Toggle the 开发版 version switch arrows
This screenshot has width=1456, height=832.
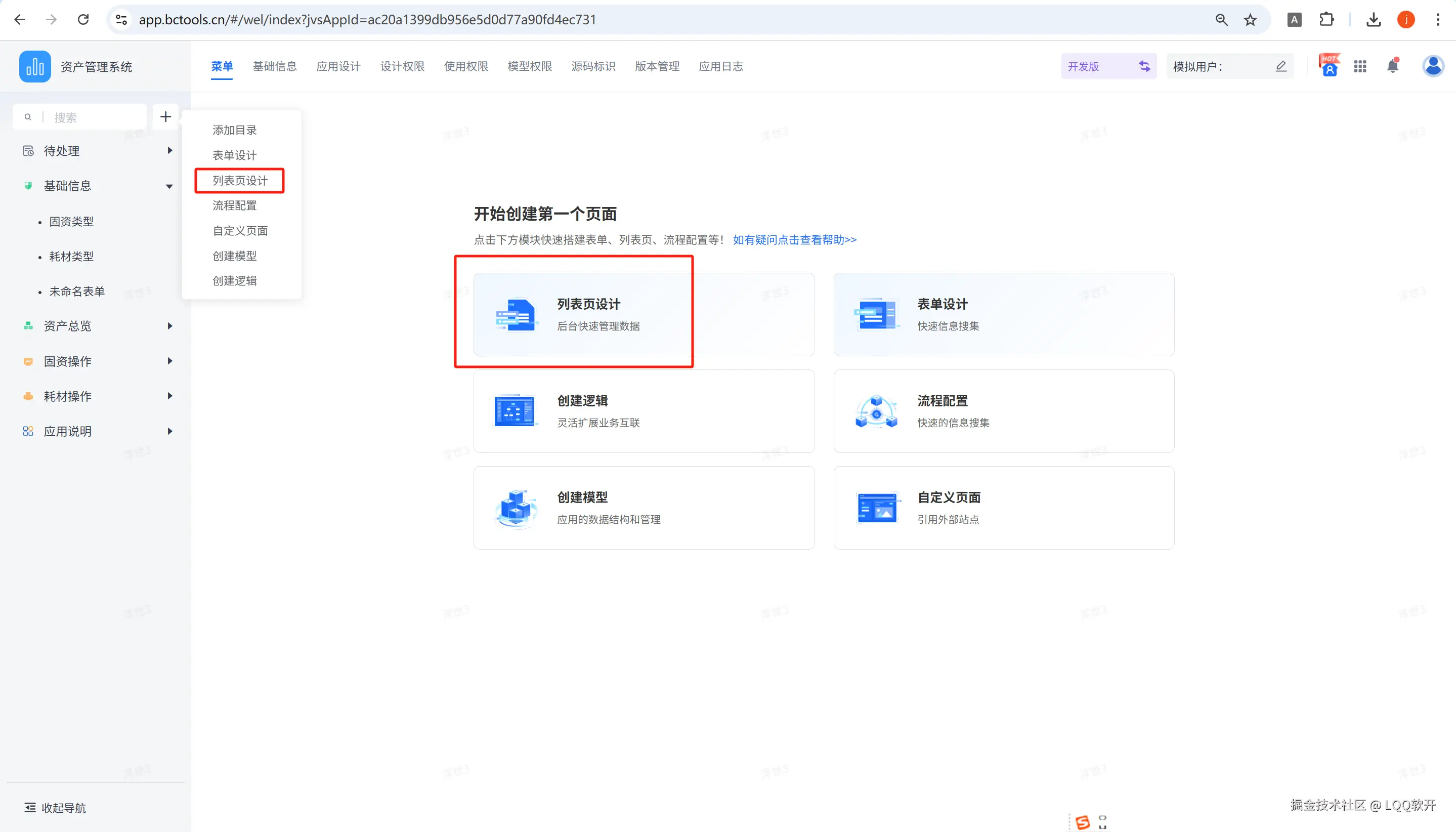click(x=1144, y=66)
